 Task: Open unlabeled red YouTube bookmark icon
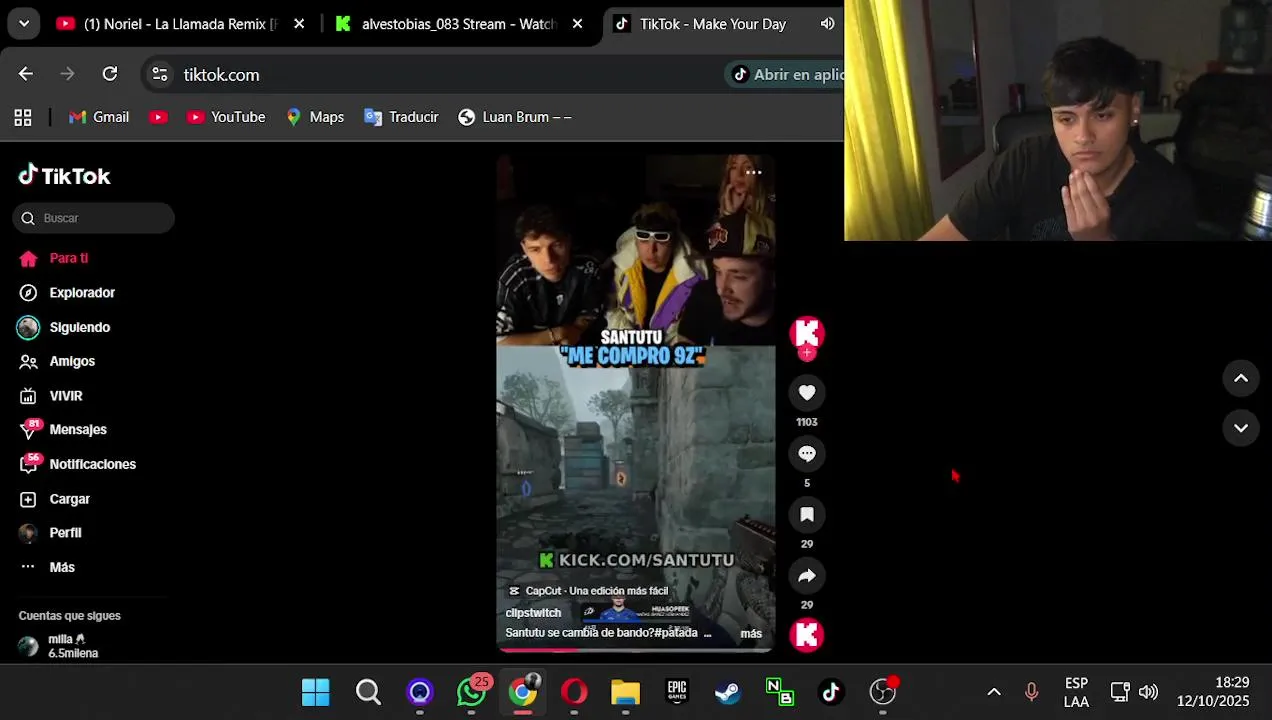point(158,117)
